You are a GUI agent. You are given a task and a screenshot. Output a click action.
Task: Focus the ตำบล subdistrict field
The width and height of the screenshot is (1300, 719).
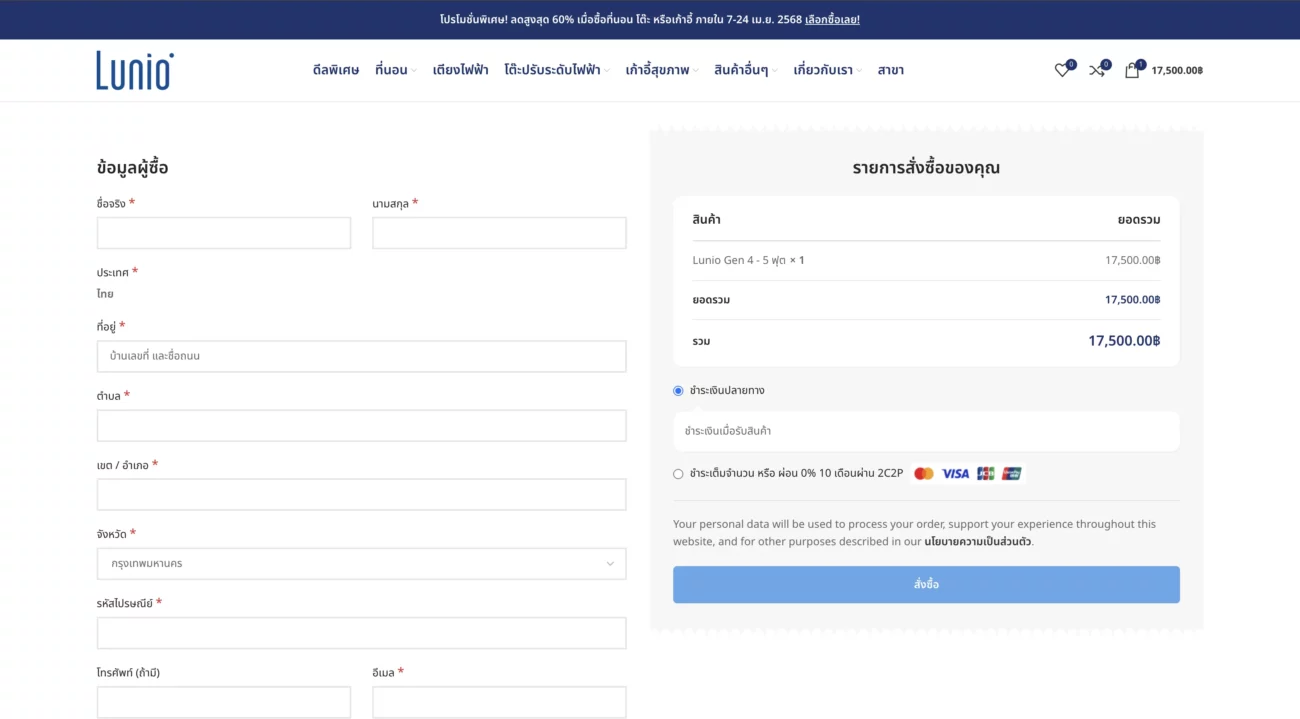tap(362, 426)
